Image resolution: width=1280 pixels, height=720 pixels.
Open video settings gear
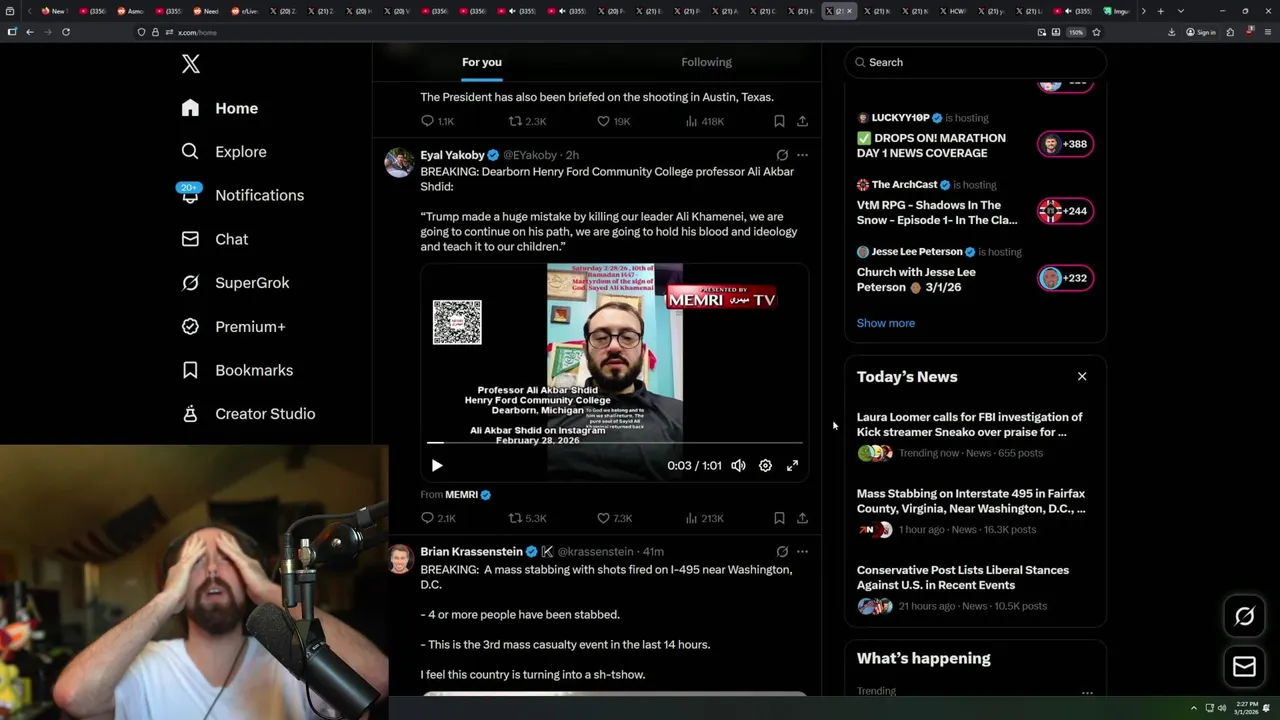tap(765, 466)
